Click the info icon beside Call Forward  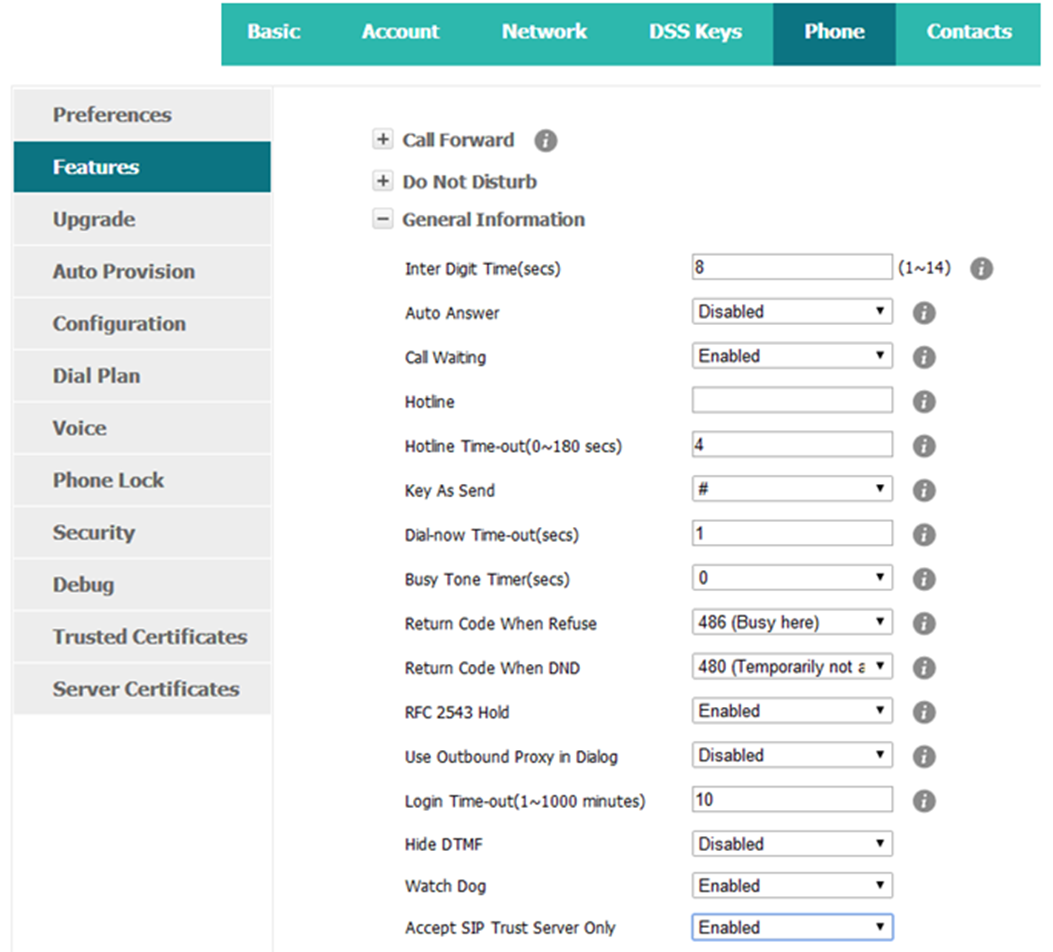[x=545, y=140]
